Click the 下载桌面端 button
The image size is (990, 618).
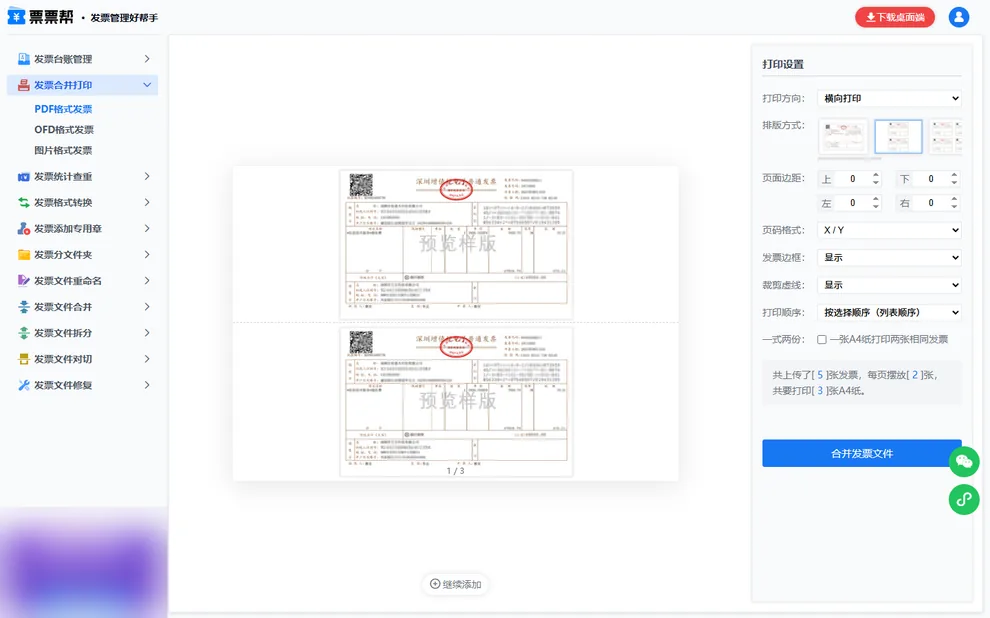(x=895, y=17)
